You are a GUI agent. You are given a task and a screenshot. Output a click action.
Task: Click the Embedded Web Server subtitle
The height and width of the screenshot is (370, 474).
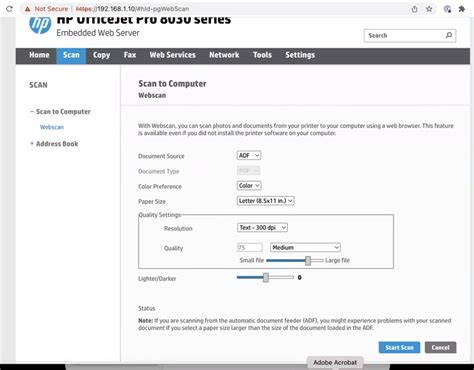tap(98, 33)
